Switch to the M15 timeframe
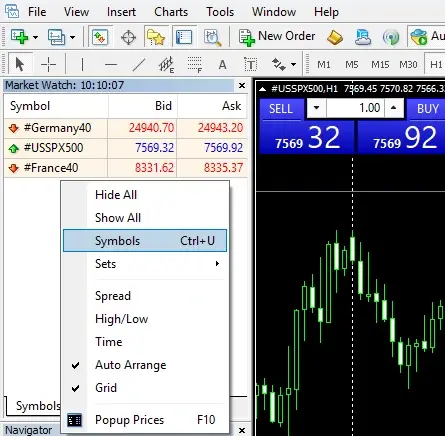 (380, 64)
